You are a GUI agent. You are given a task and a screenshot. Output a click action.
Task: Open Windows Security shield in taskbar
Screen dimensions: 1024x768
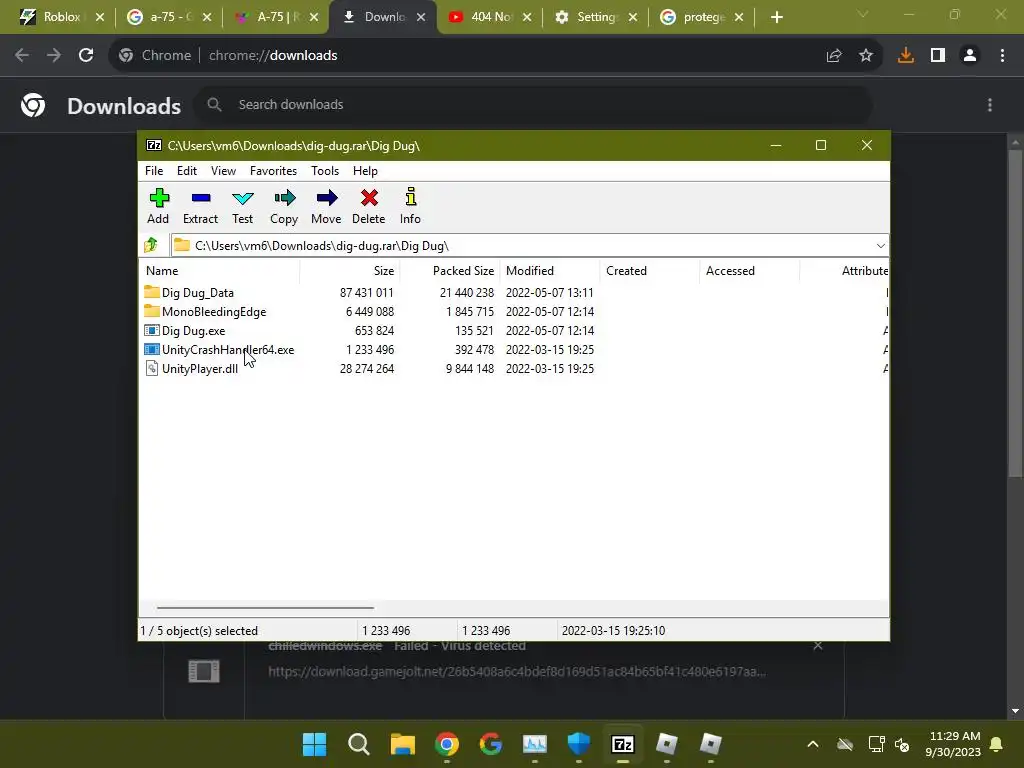[x=579, y=744]
